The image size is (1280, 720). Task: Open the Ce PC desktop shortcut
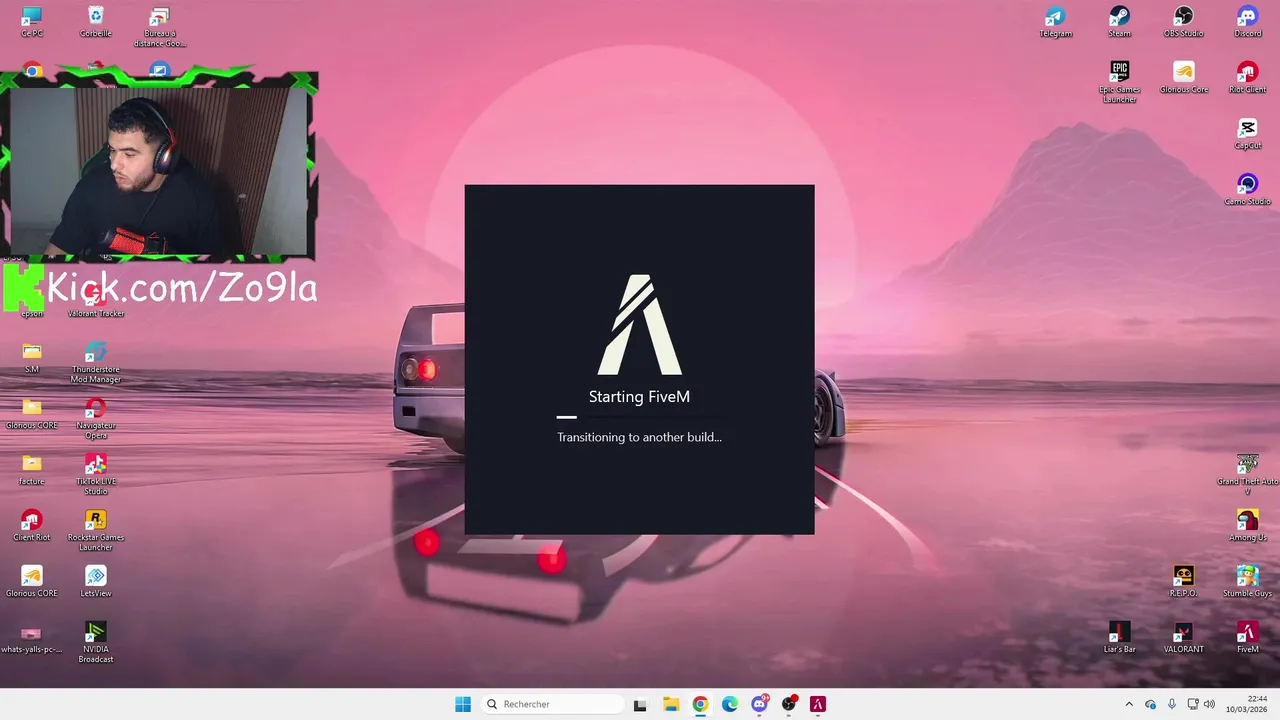32,21
